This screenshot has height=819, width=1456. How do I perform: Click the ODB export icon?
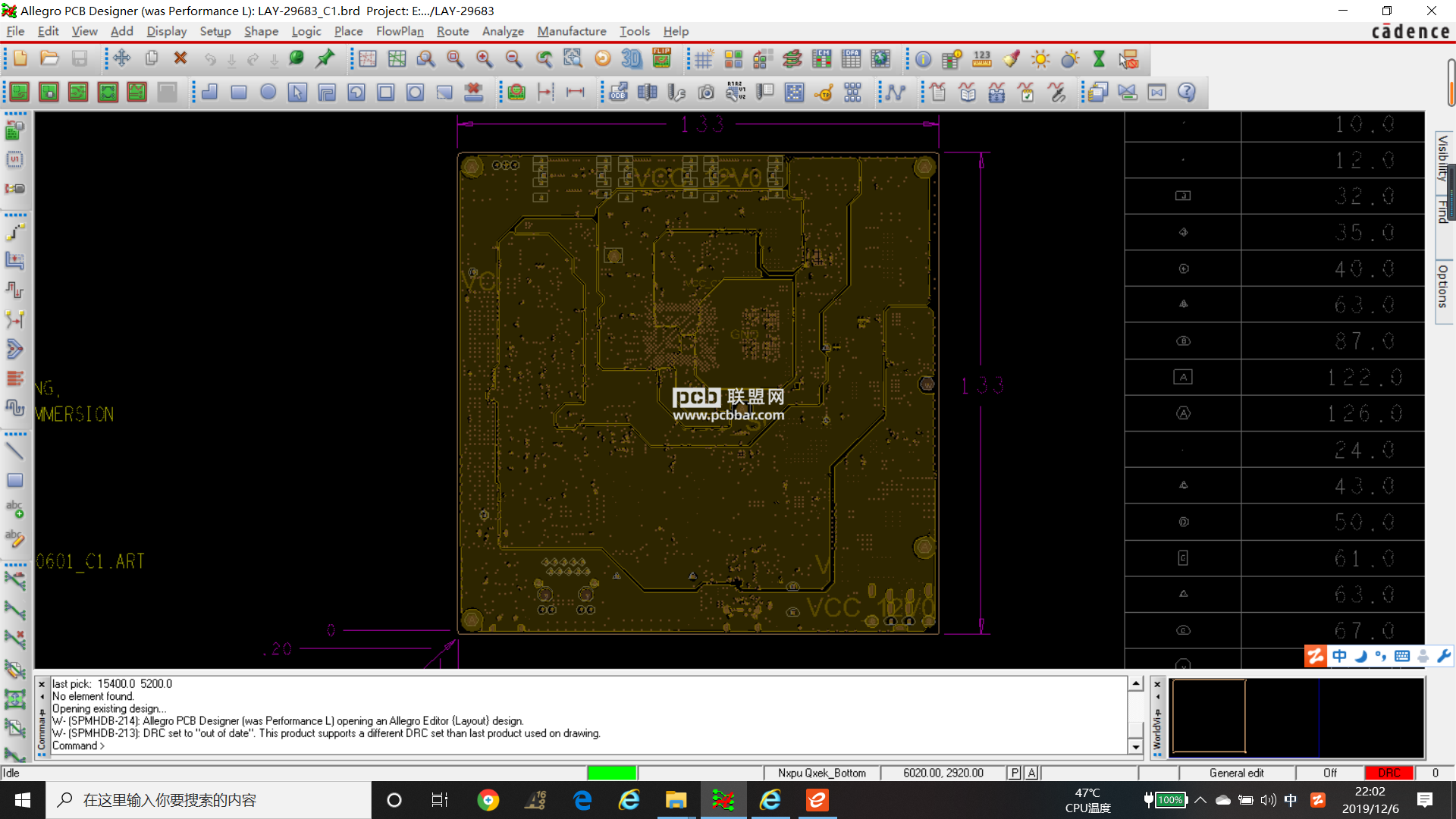618,93
